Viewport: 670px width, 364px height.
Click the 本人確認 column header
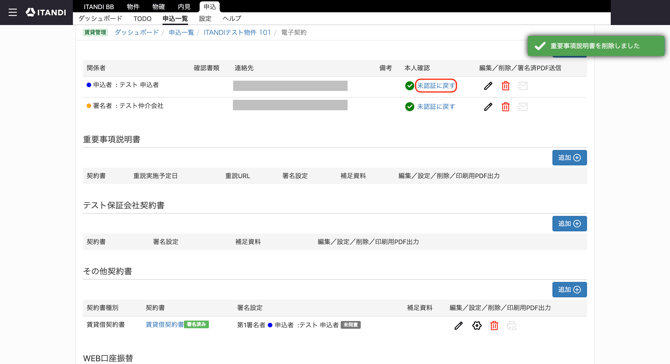417,68
